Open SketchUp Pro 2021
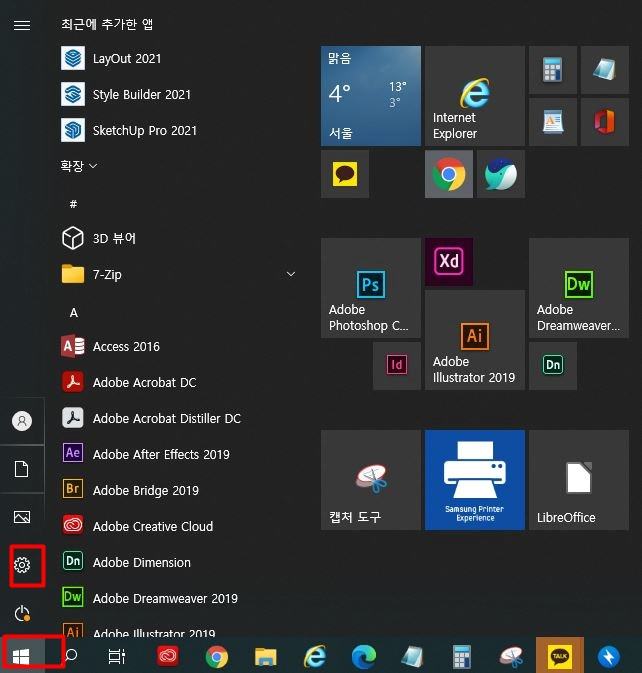This screenshot has height=673, width=642. click(x=178, y=130)
